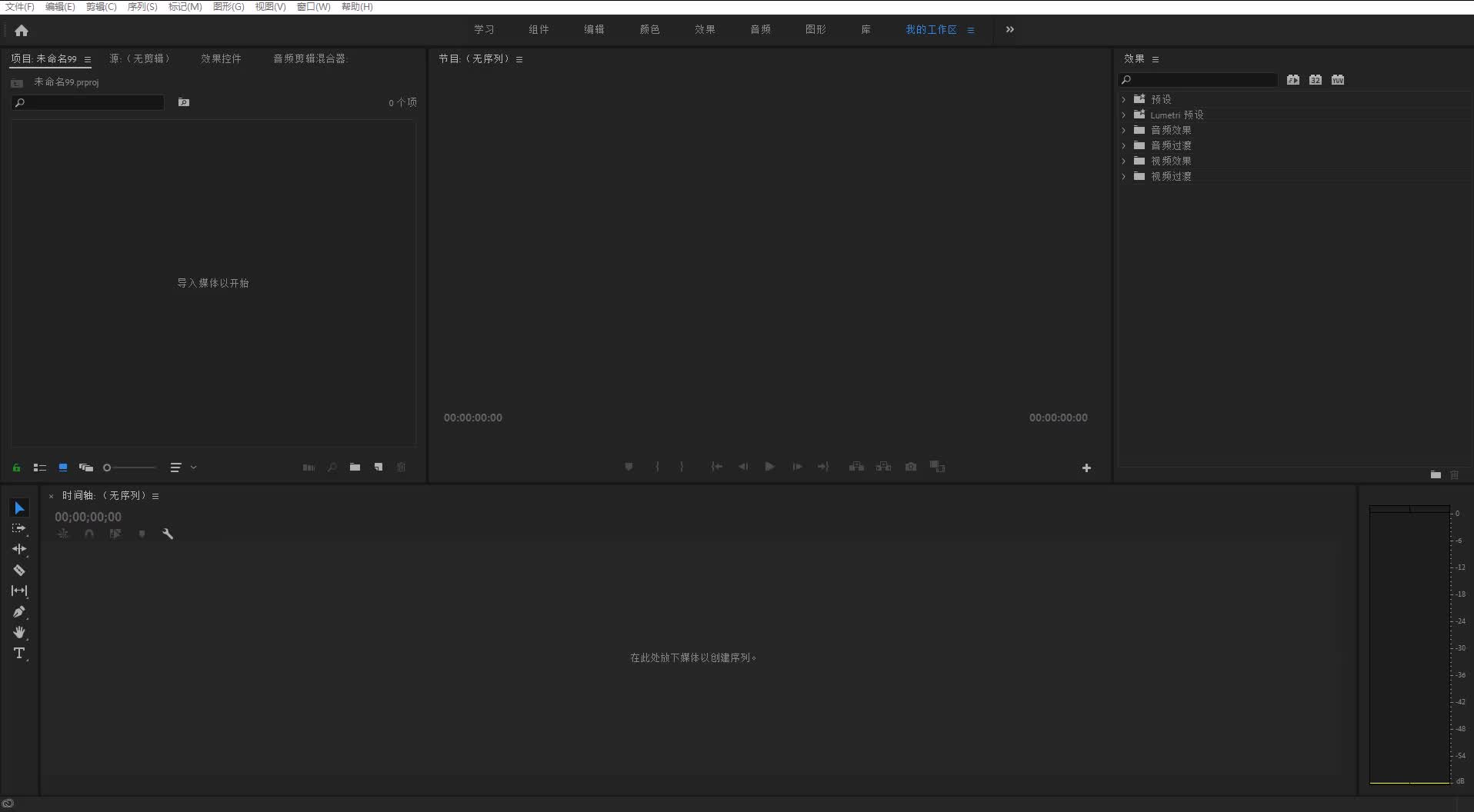Select the Track Select Forward tool

19,529
